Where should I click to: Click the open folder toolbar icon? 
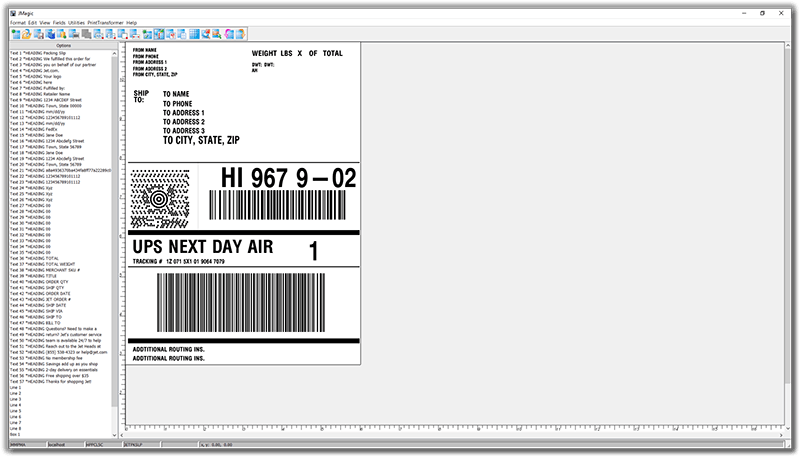click(27, 34)
